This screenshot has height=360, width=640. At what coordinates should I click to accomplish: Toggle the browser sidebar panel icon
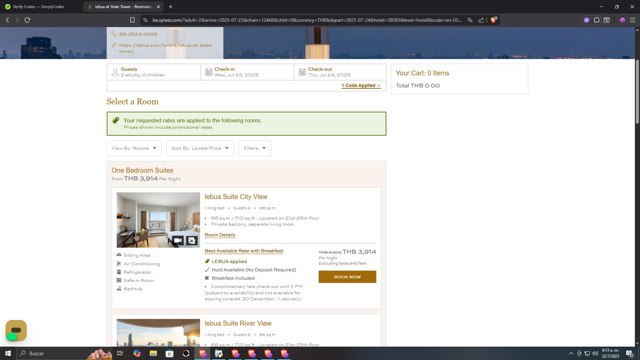click(x=607, y=20)
